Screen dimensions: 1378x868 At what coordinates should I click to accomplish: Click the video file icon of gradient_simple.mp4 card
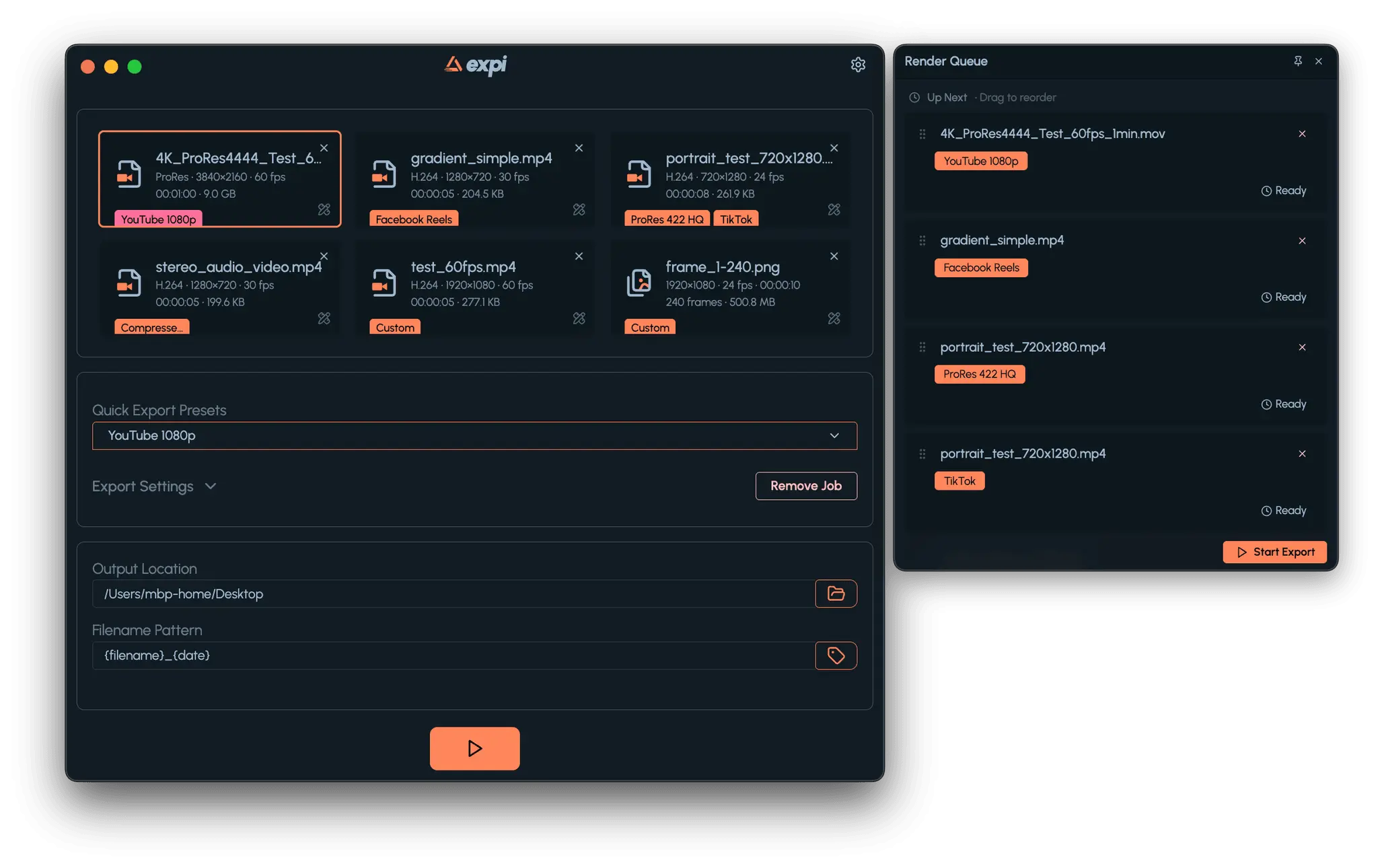pyautogui.click(x=384, y=174)
